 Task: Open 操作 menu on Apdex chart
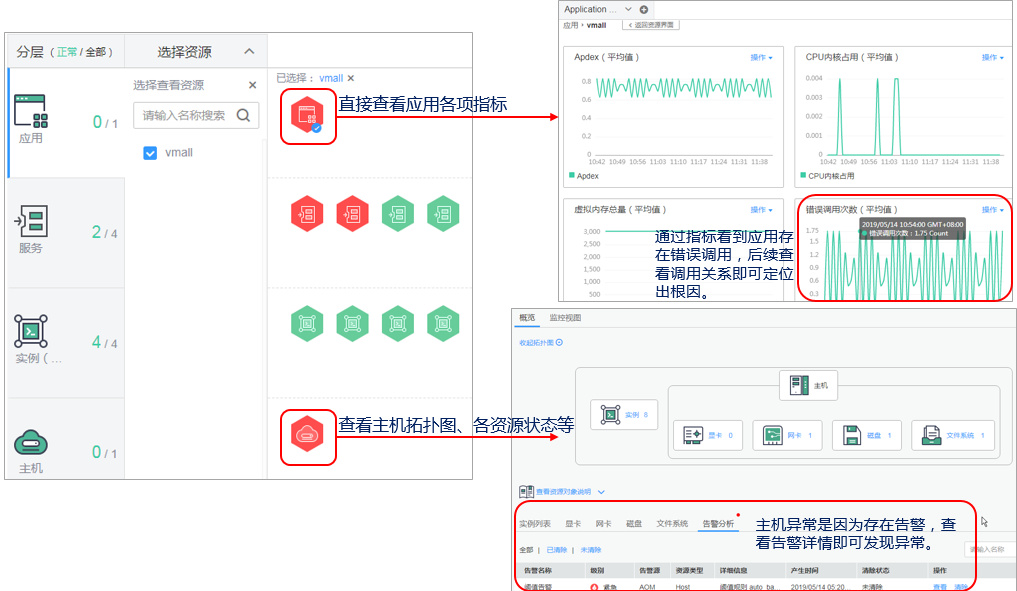761,58
